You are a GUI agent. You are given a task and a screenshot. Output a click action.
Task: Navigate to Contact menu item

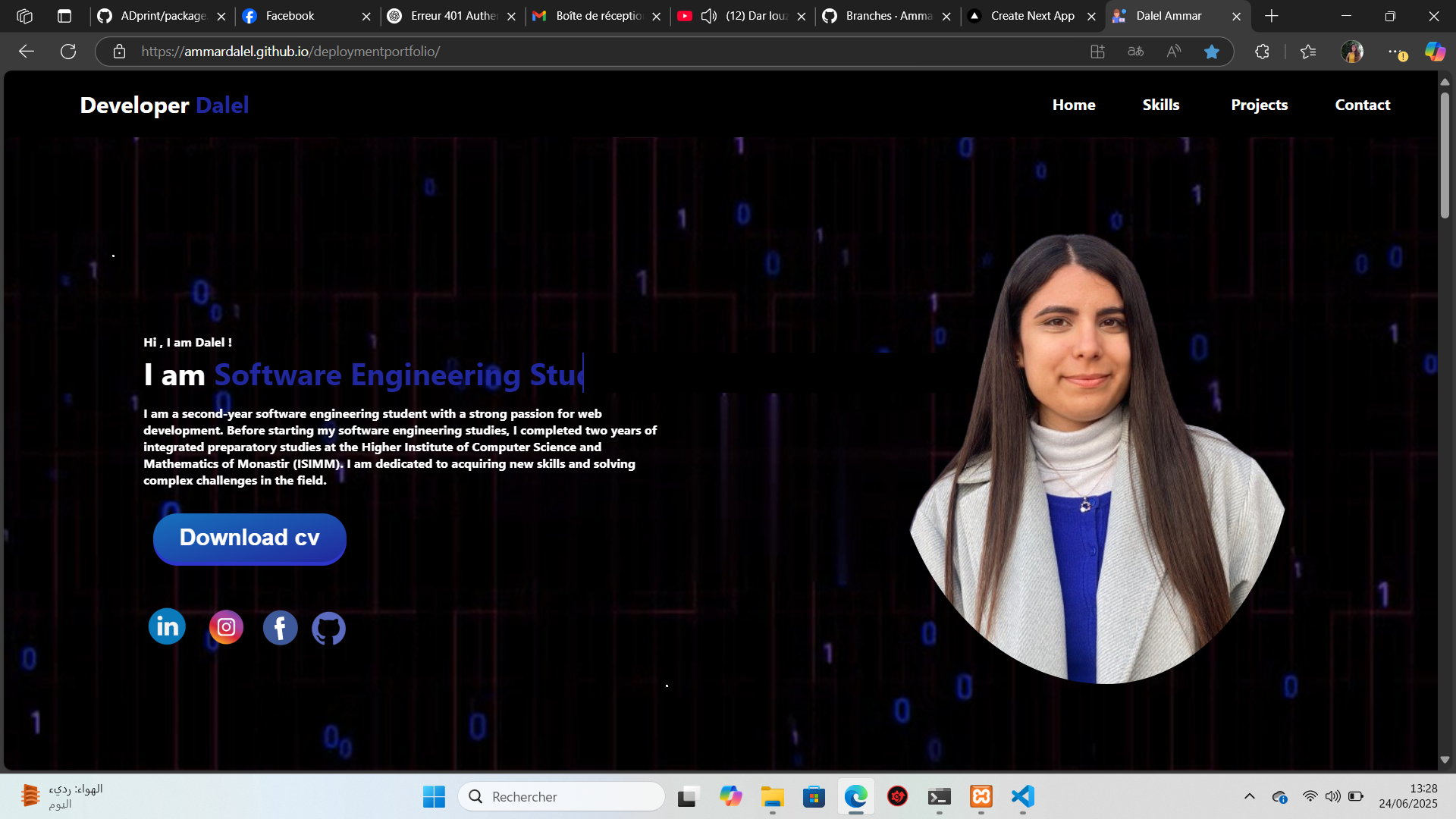[x=1362, y=105]
